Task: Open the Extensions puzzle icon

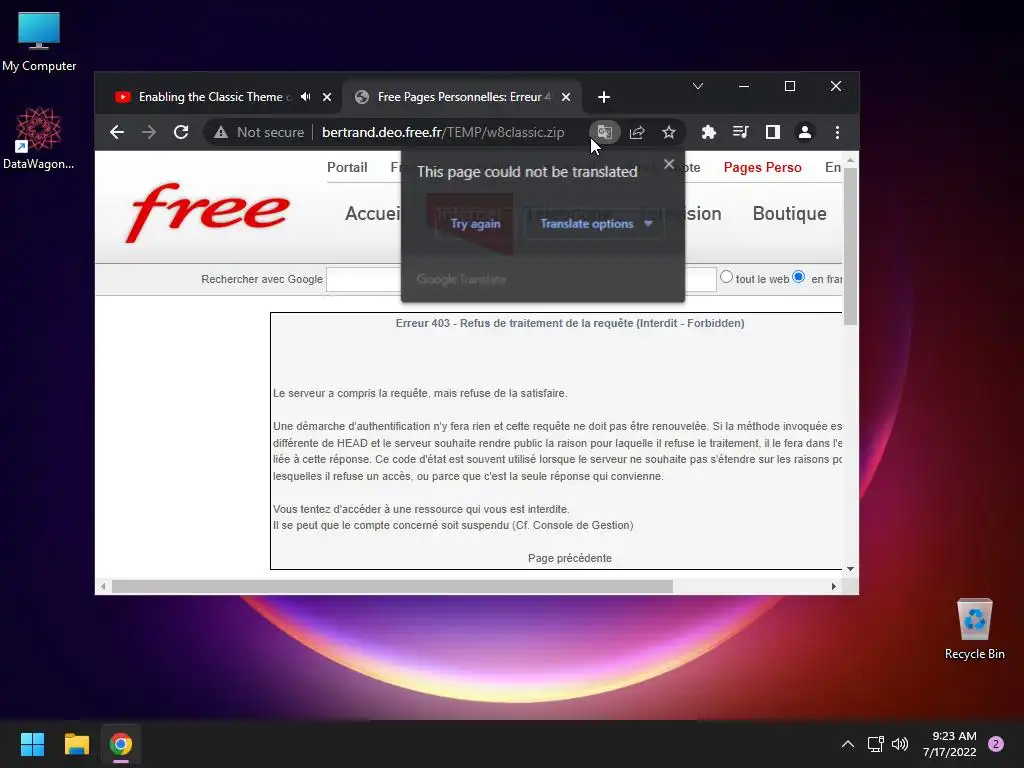Action: (709, 133)
